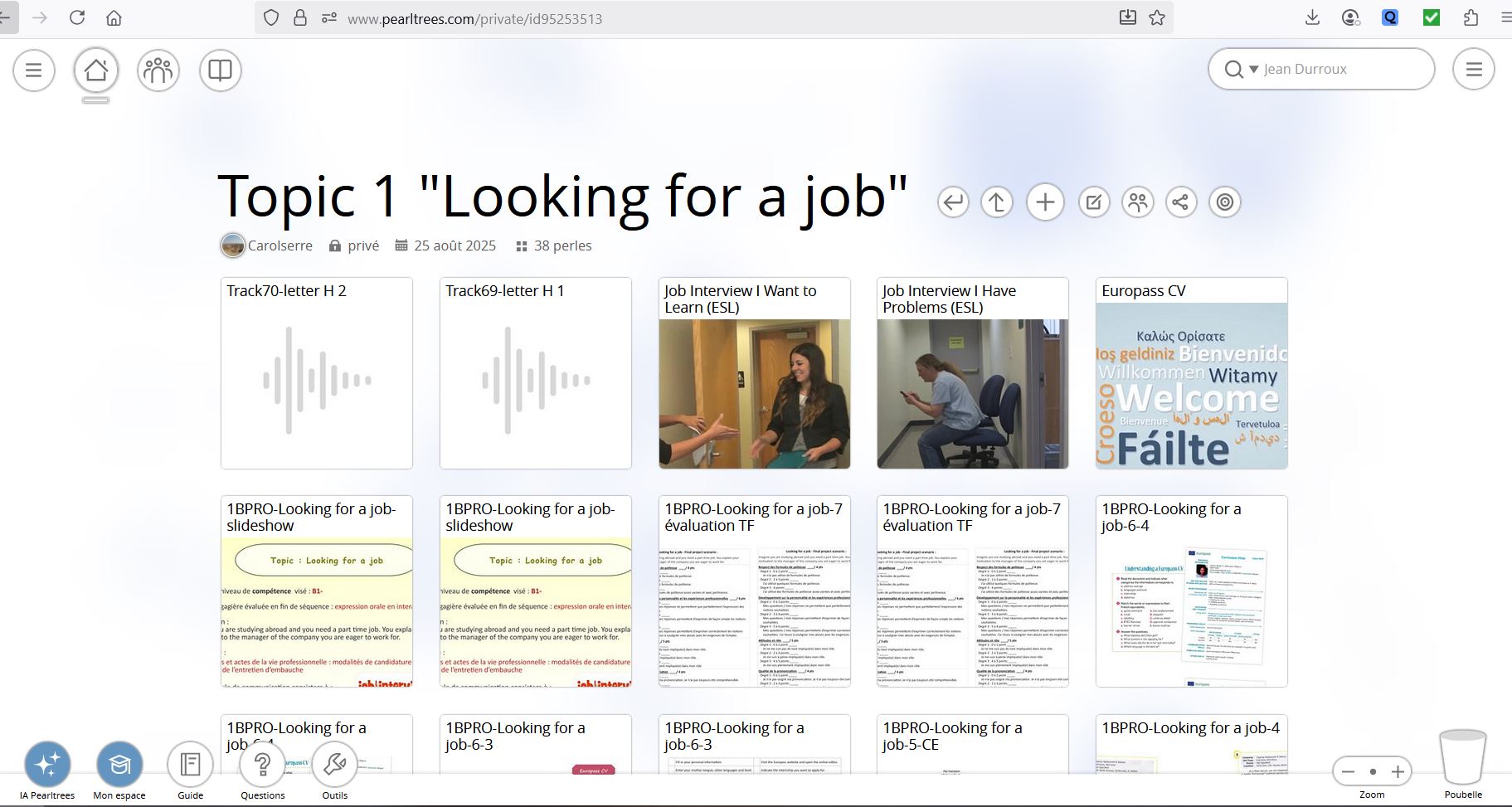Expand the search filter dropdown arrow
The height and width of the screenshot is (807, 1512).
pyautogui.click(x=1253, y=70)
